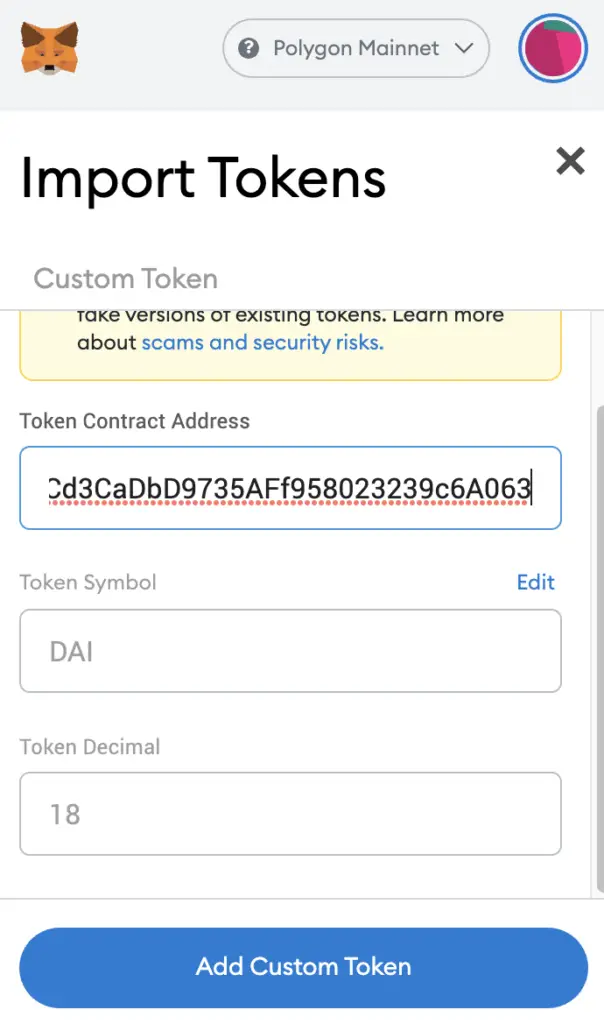
Task: Select the Custom Token tab
Action: tap(125, 279)
